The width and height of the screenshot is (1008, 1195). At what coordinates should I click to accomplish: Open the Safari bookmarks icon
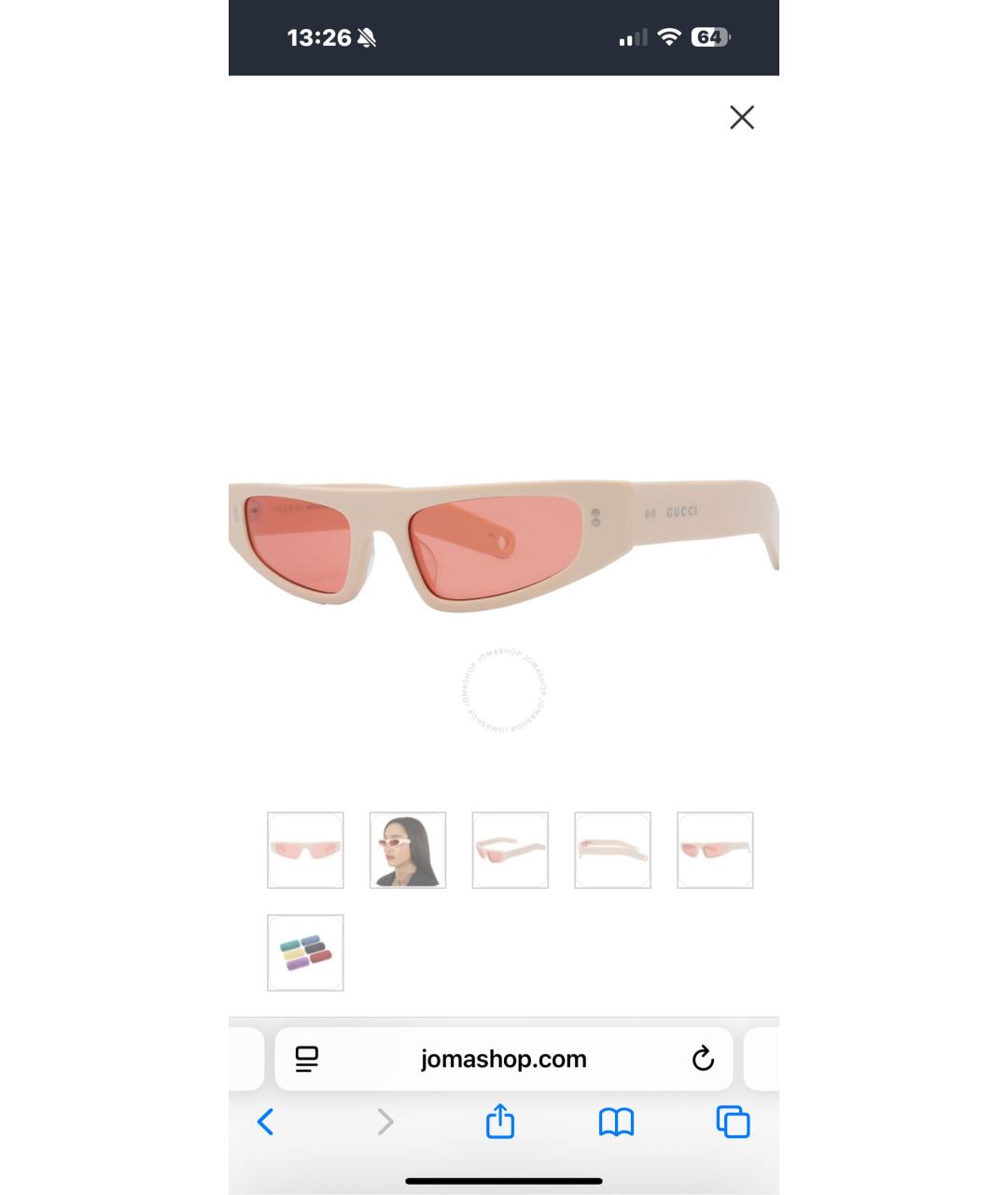(x=616, y=1122)
